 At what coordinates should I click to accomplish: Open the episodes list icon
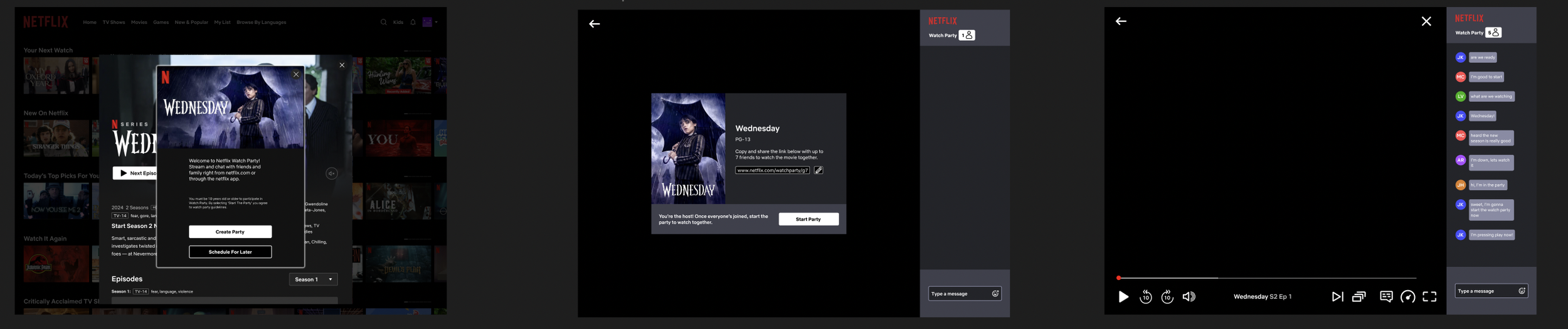pyautogui.click(x=1359, y=297)
